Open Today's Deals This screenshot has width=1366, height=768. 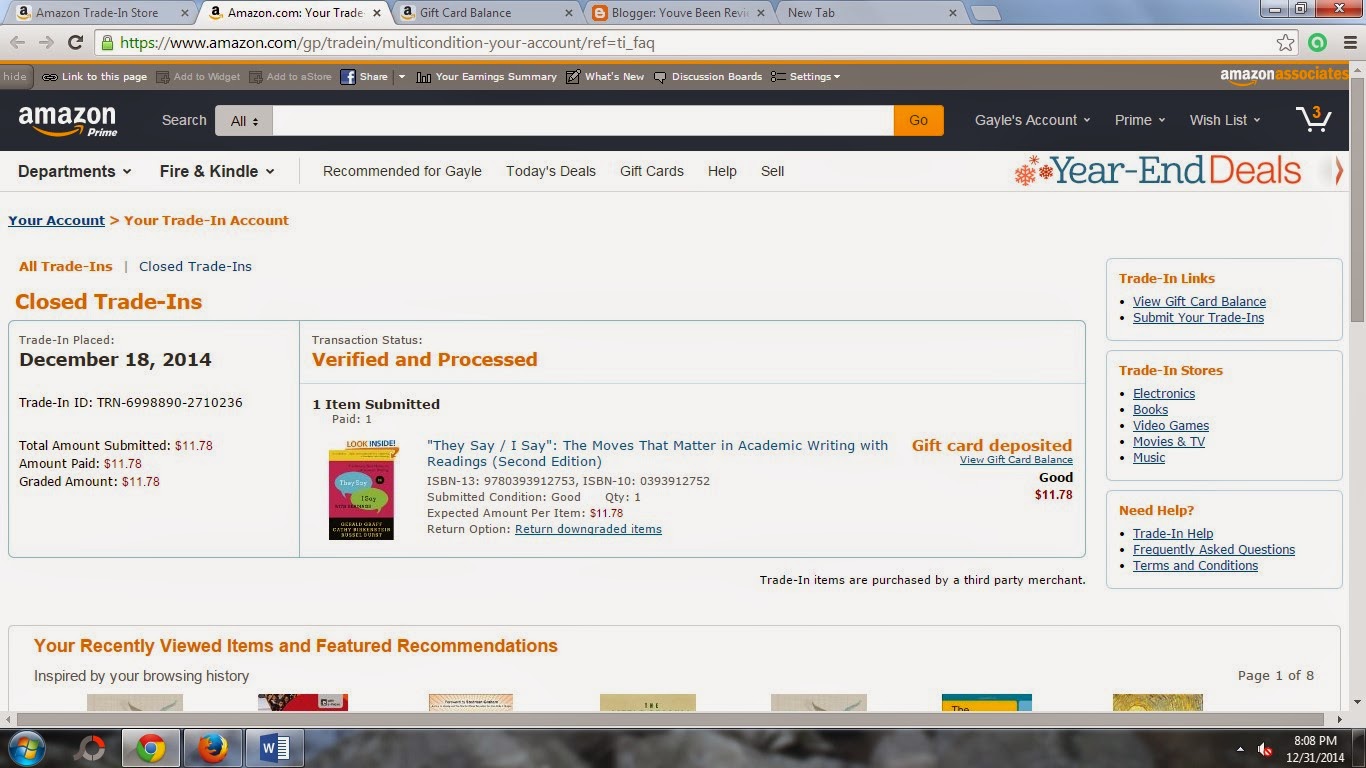[x=551, y=171]
